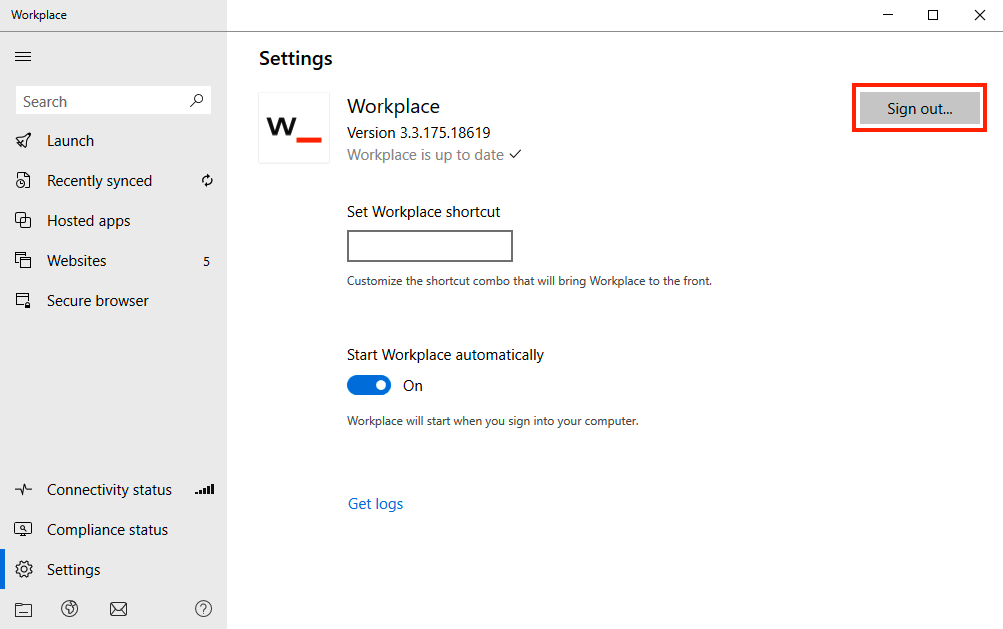This screenshot has height=629, width=1003.
Task: Minimize the Workplace window
Action: click(888, 15)
